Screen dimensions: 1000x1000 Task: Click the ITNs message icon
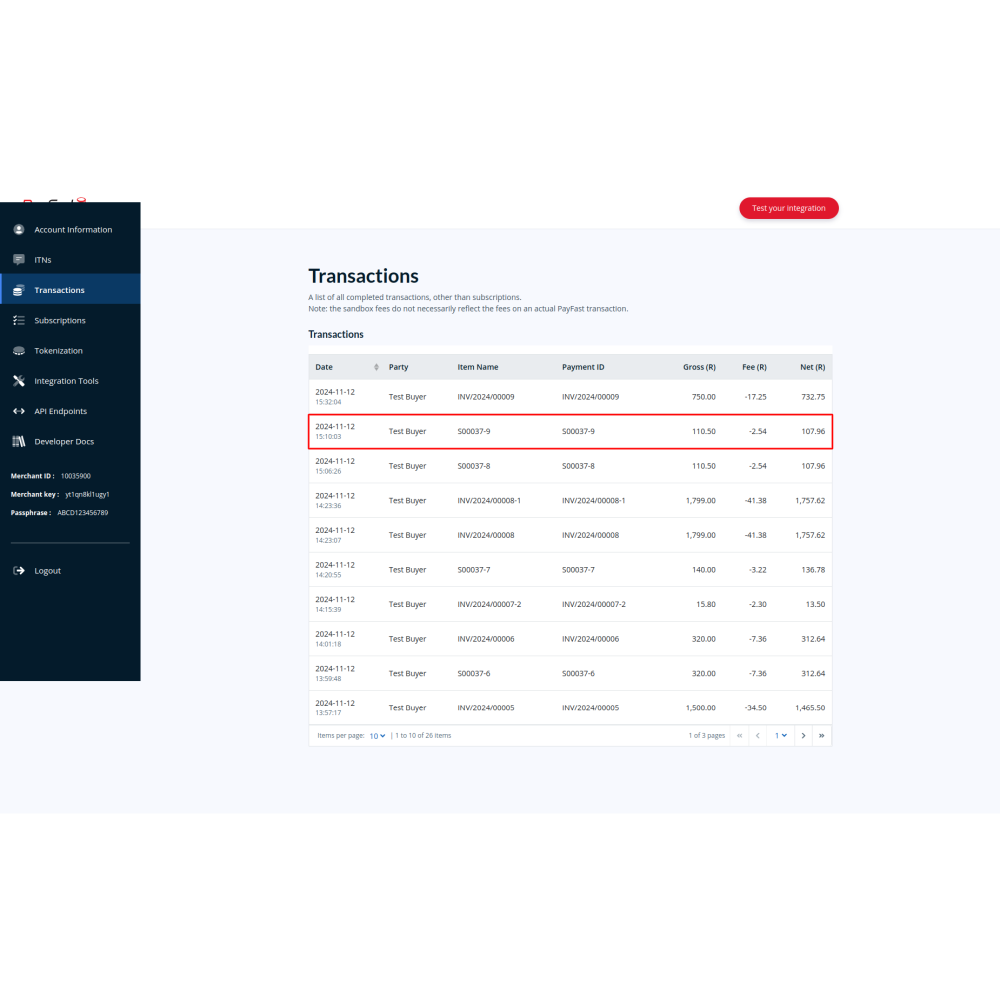[18, 260]
